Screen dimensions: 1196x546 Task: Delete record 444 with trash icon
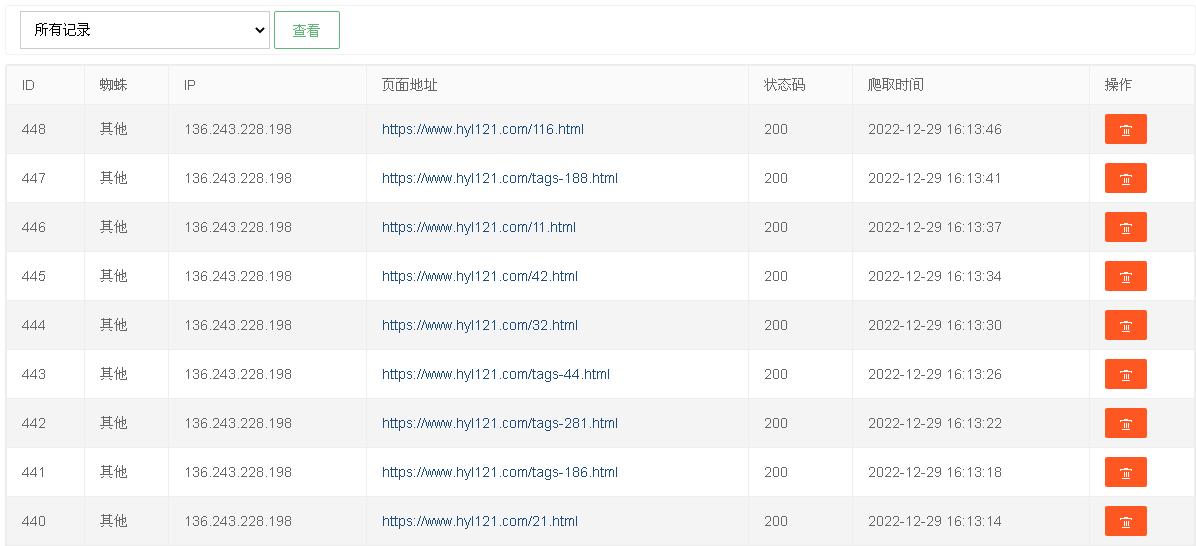pos(1125,326)
